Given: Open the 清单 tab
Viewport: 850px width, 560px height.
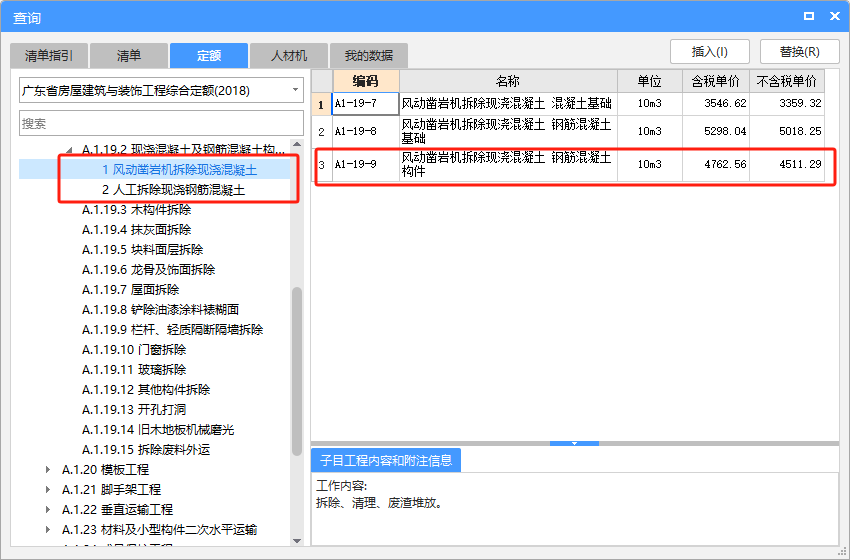Looking at the screenshot, I should [x=129, y=56].
